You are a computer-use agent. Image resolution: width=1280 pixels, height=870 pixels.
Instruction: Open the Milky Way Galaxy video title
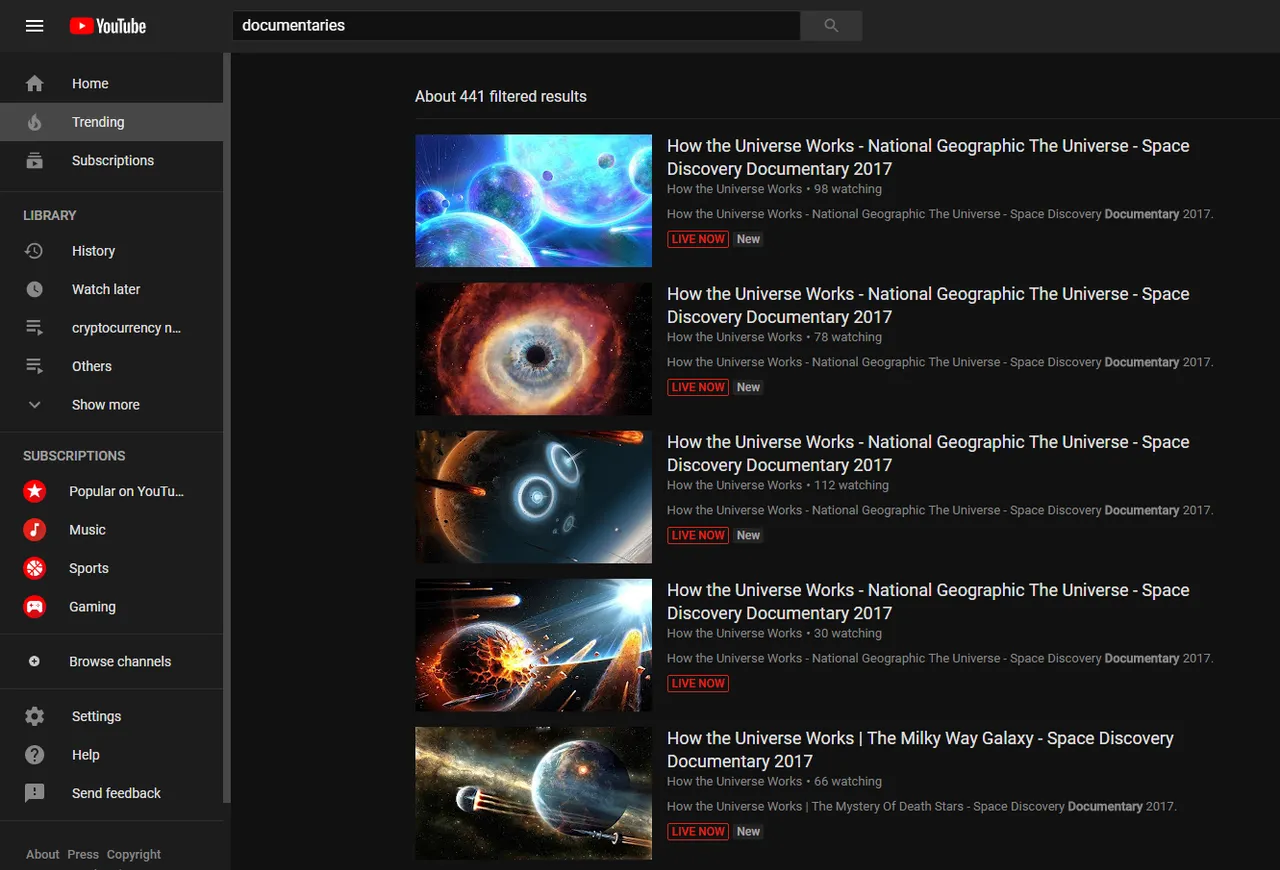(x=920, y=749)
